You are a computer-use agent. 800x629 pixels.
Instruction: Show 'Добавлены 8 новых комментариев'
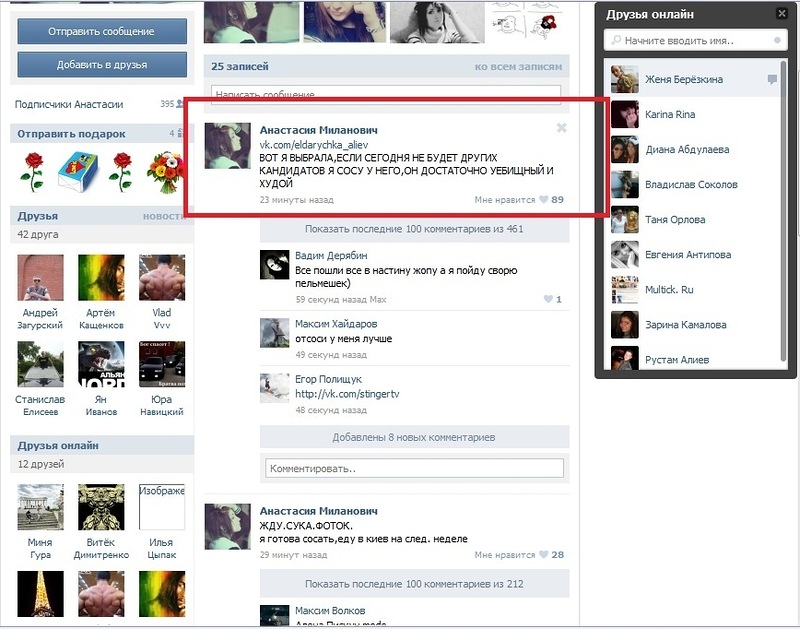414,437
